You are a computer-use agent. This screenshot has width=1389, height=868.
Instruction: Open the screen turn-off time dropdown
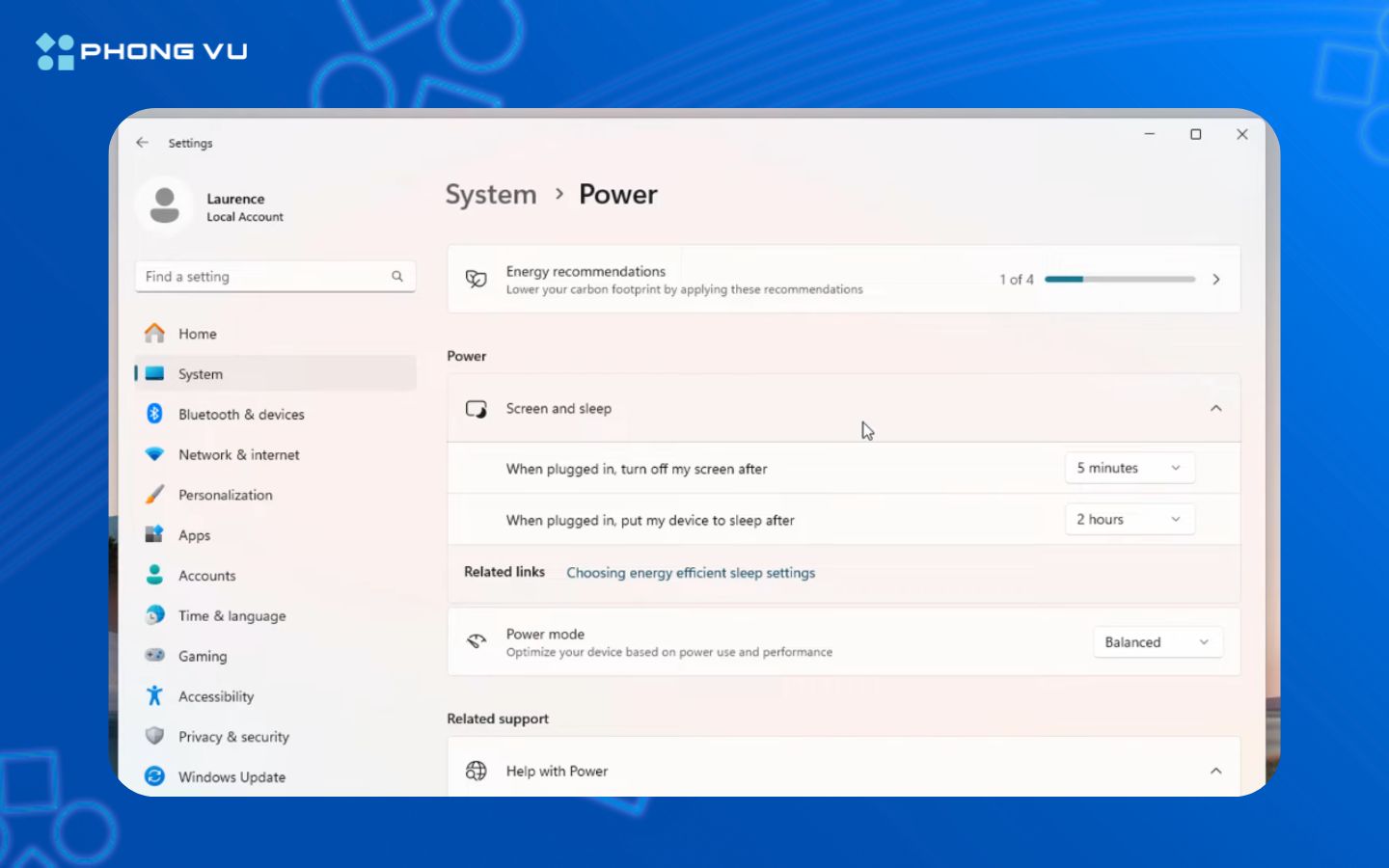point(1130,468)
